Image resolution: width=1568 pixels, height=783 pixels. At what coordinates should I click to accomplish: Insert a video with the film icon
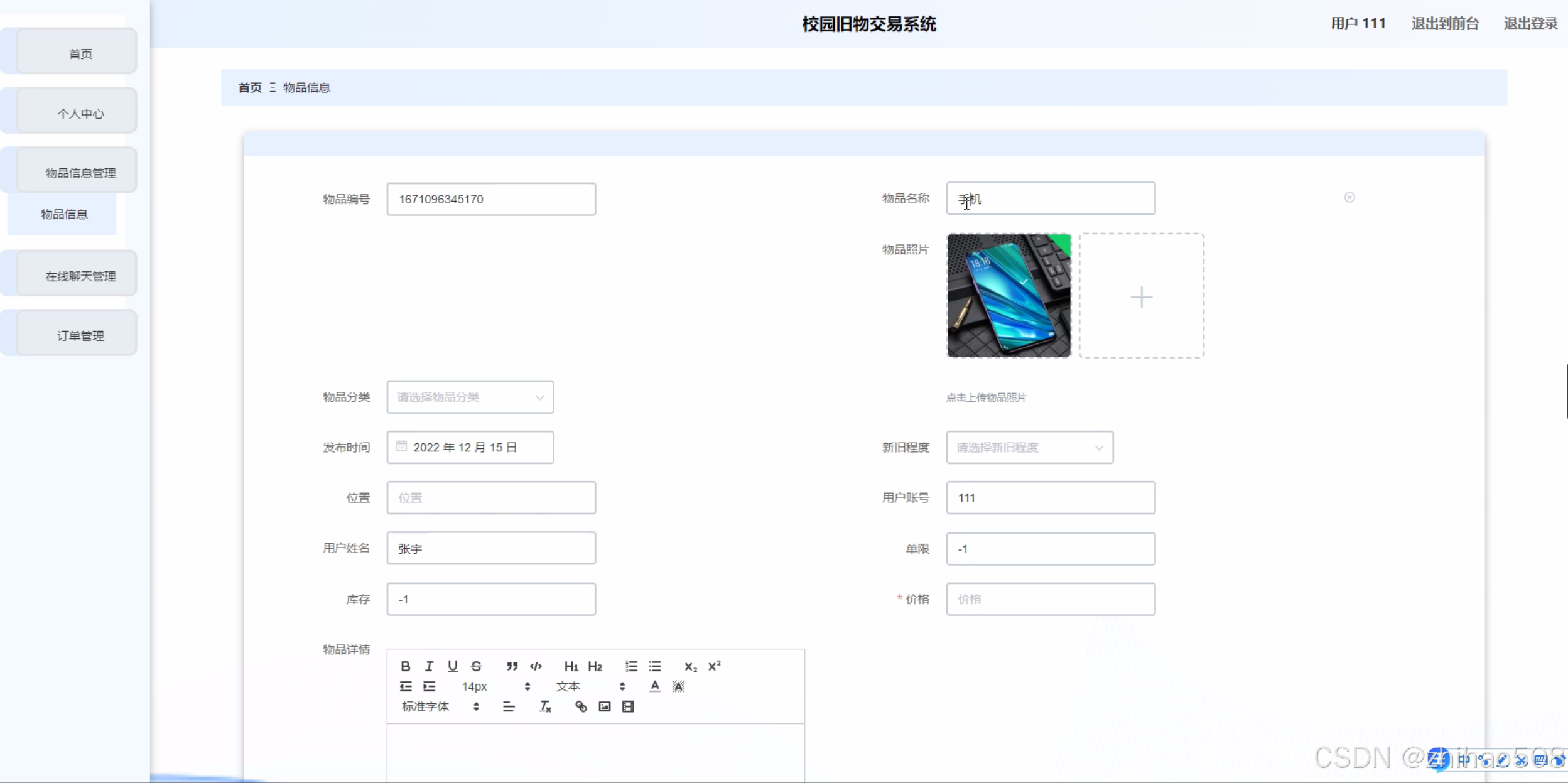coord(628,707)
